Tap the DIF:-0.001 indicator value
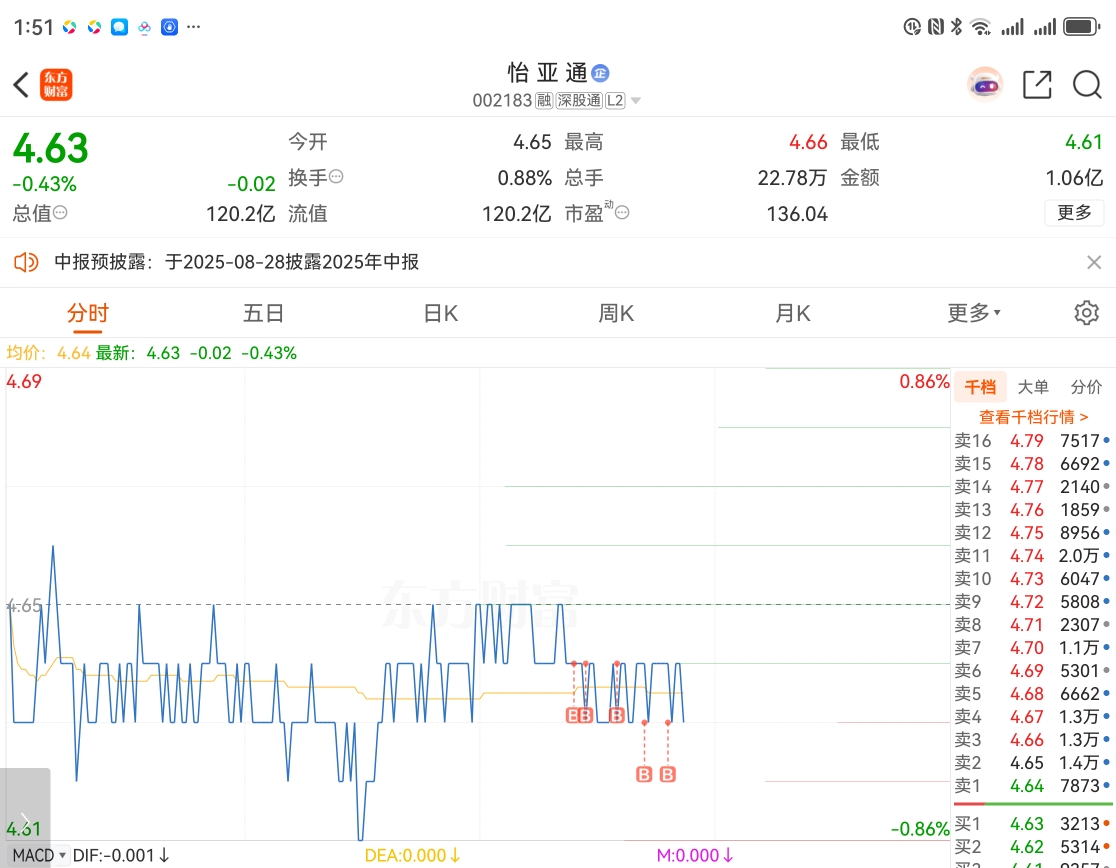 tap(121, 855)
